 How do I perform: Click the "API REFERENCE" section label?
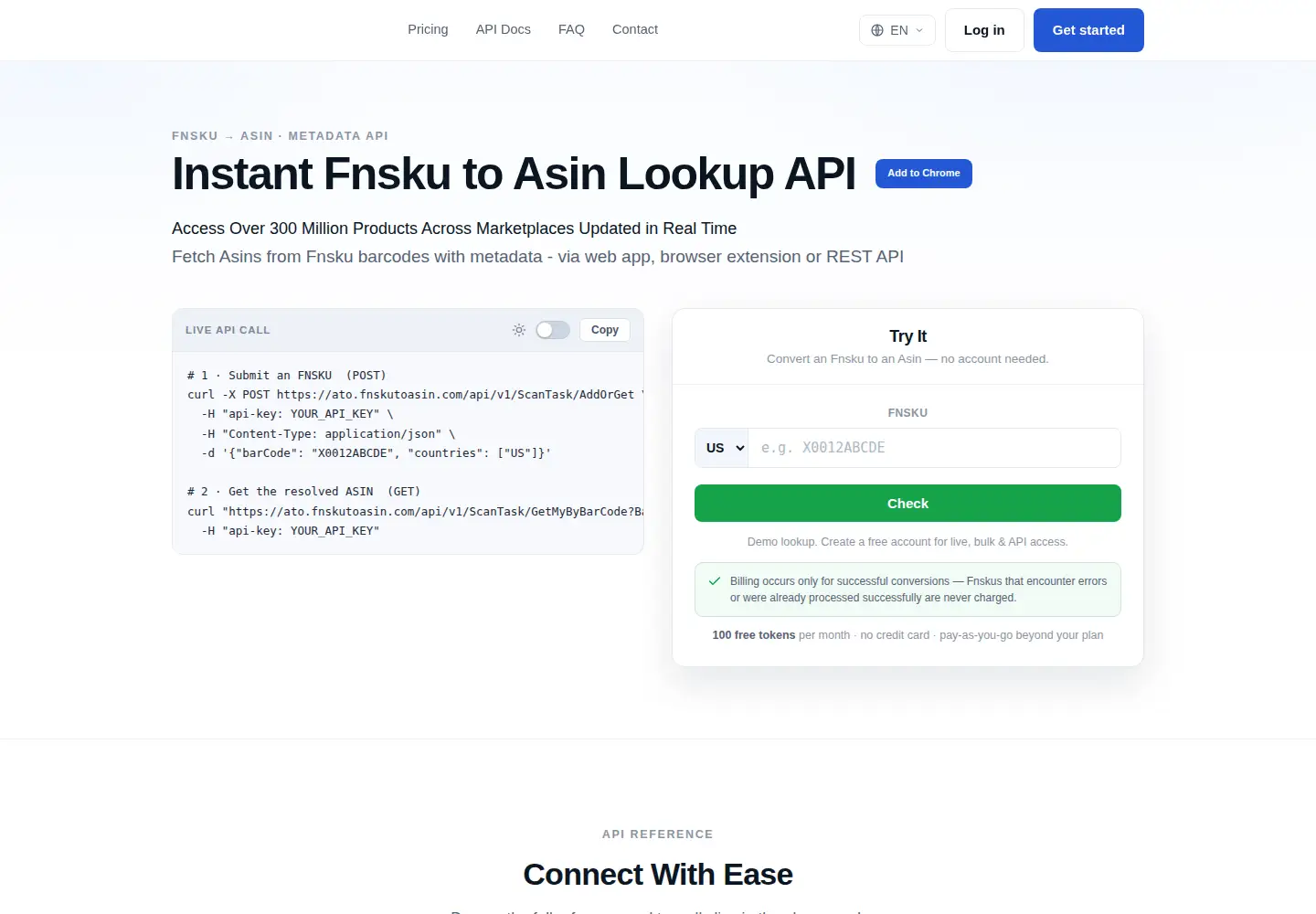pos(658,834)
